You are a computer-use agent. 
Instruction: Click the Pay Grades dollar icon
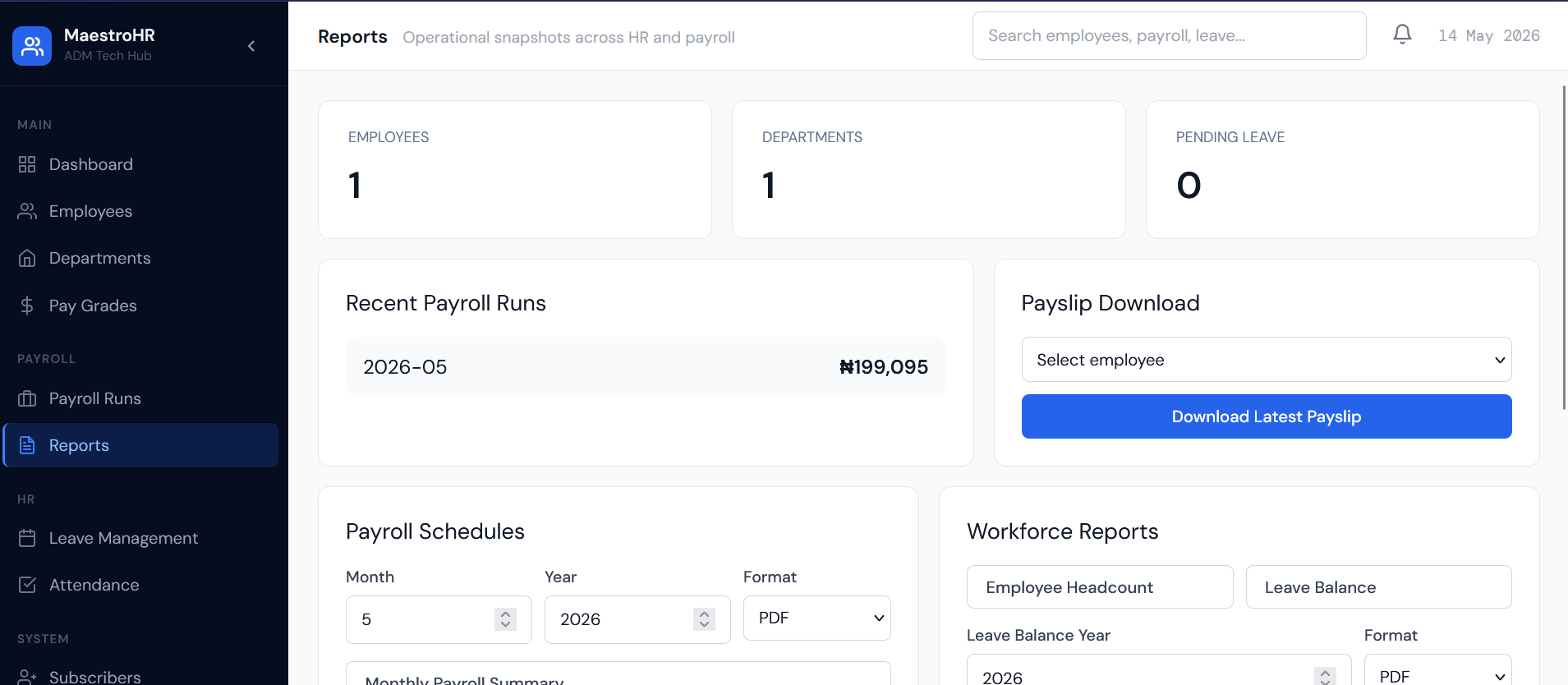click(27, 306)
